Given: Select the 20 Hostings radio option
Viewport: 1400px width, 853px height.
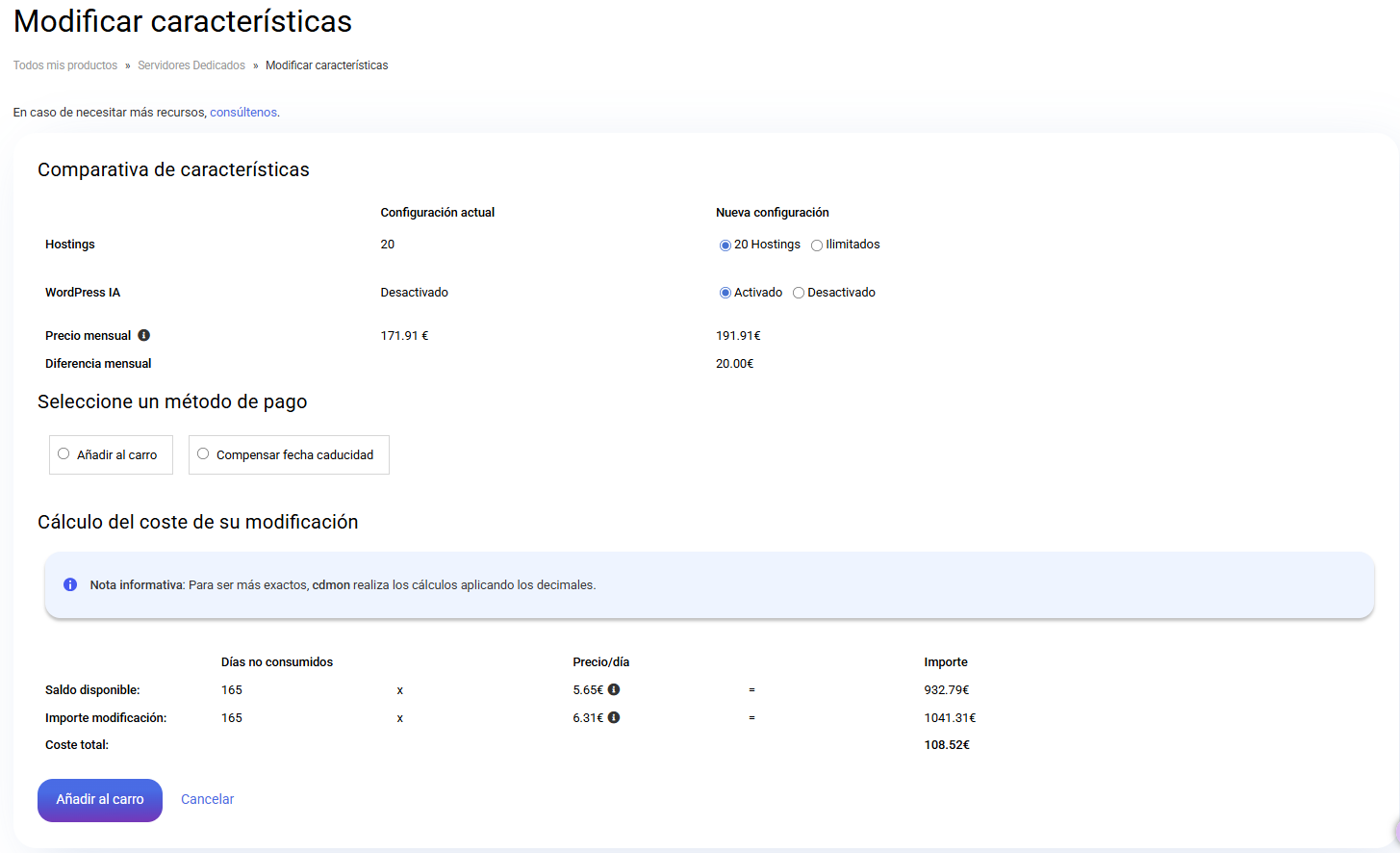Looking at the screenshot, I should pyautogui.click(x=725, y=246).
